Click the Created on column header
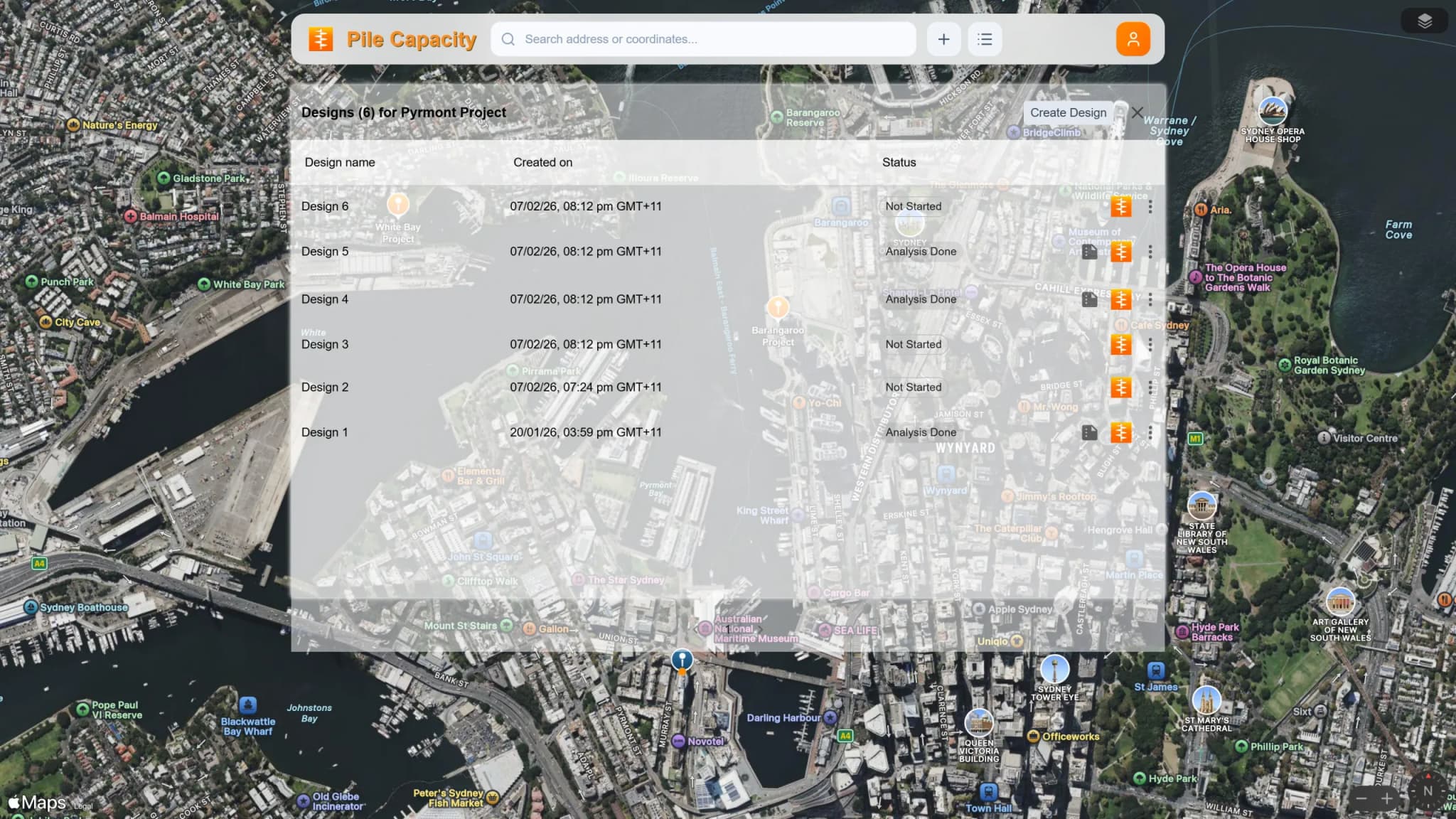 pos(542,162)
